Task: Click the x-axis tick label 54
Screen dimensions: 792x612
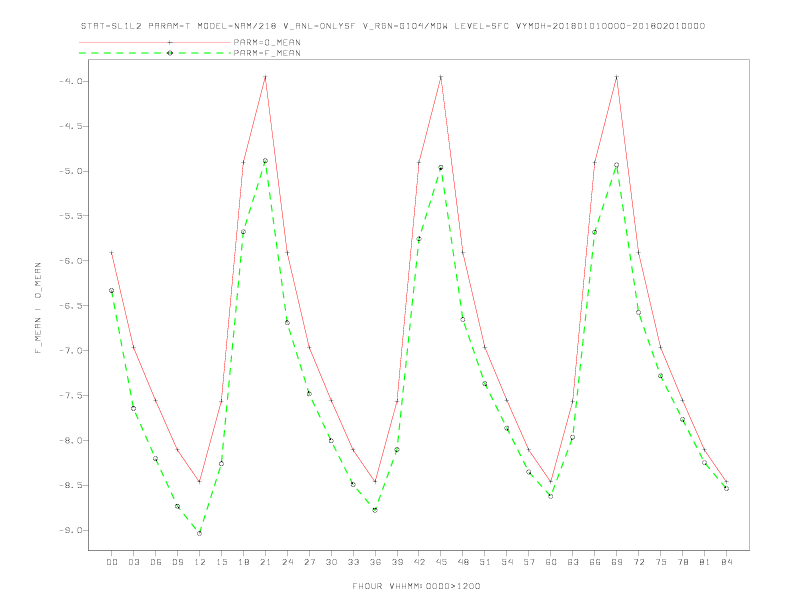Action: [507, 562]
